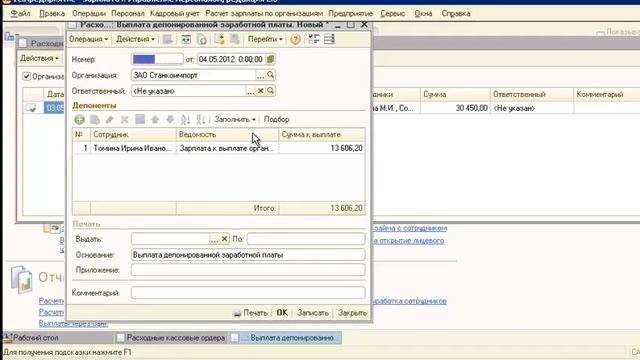Search organization with the magnifier icon
The width and height of the screenshot is (640, 360).
pyautogui.click(x=270, y=75)
